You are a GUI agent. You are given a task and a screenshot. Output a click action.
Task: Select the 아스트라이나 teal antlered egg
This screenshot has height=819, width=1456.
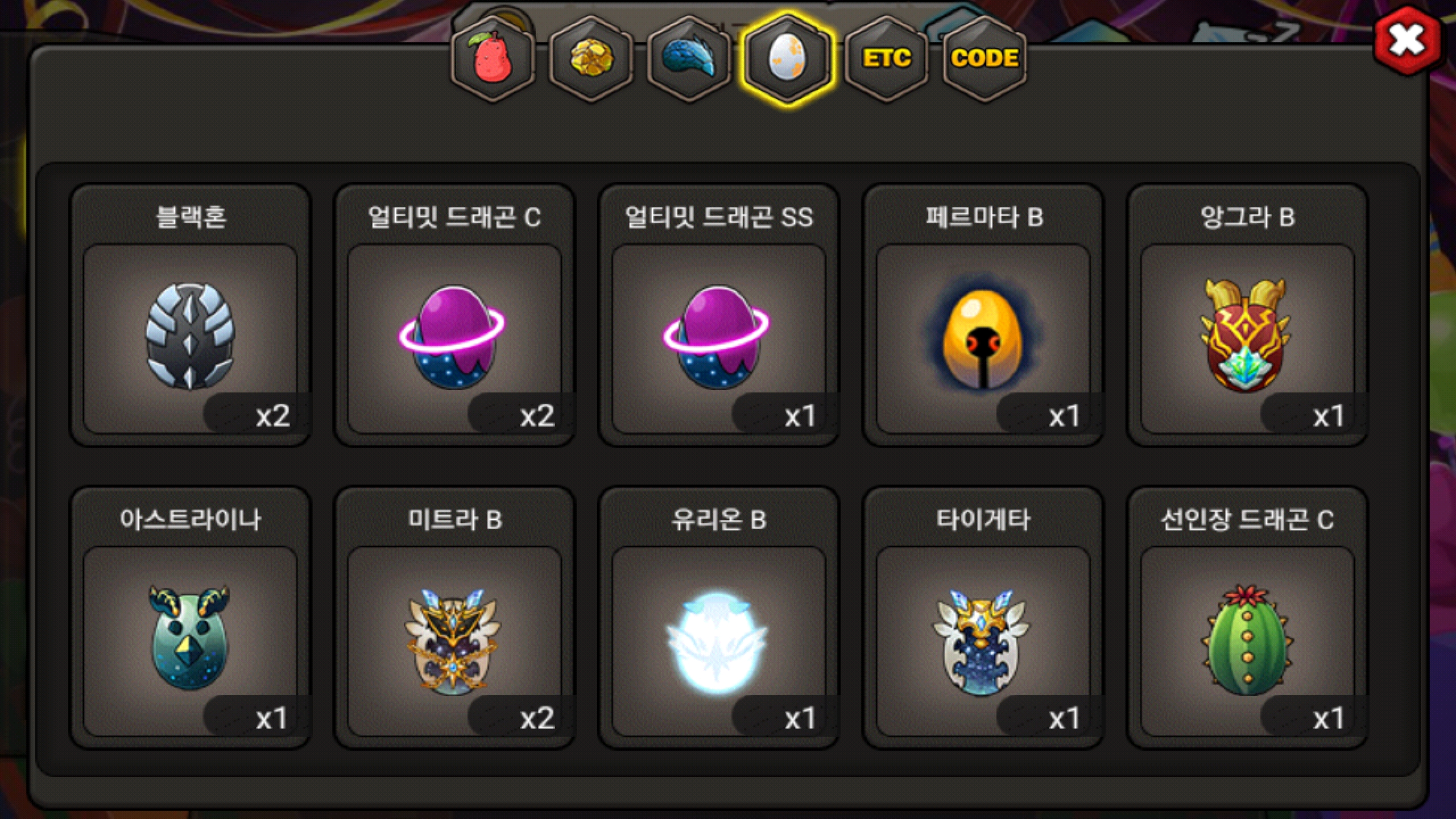pyautogui.click(x=191, y=641)
